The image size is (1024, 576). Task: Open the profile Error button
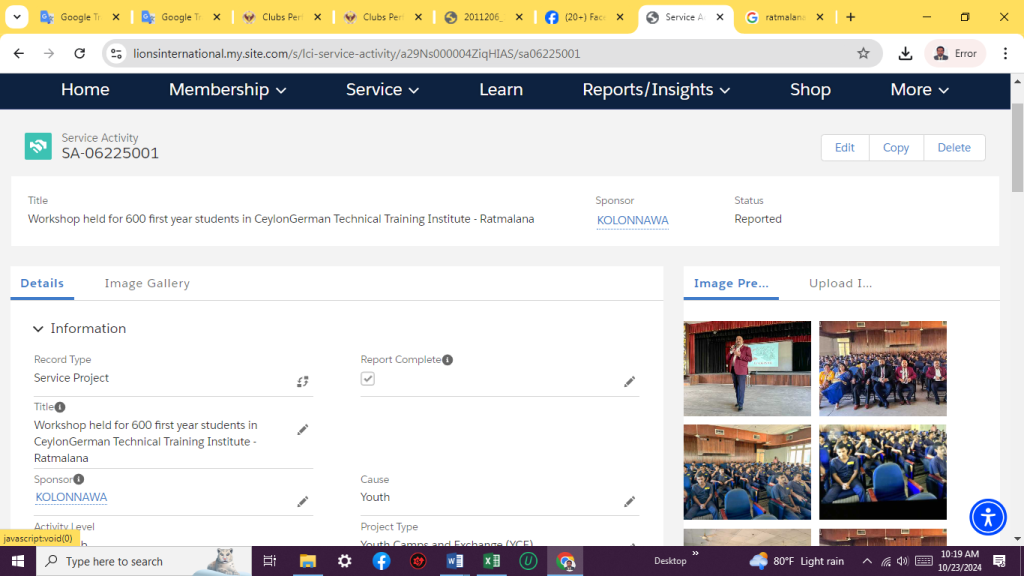(955, 54)
